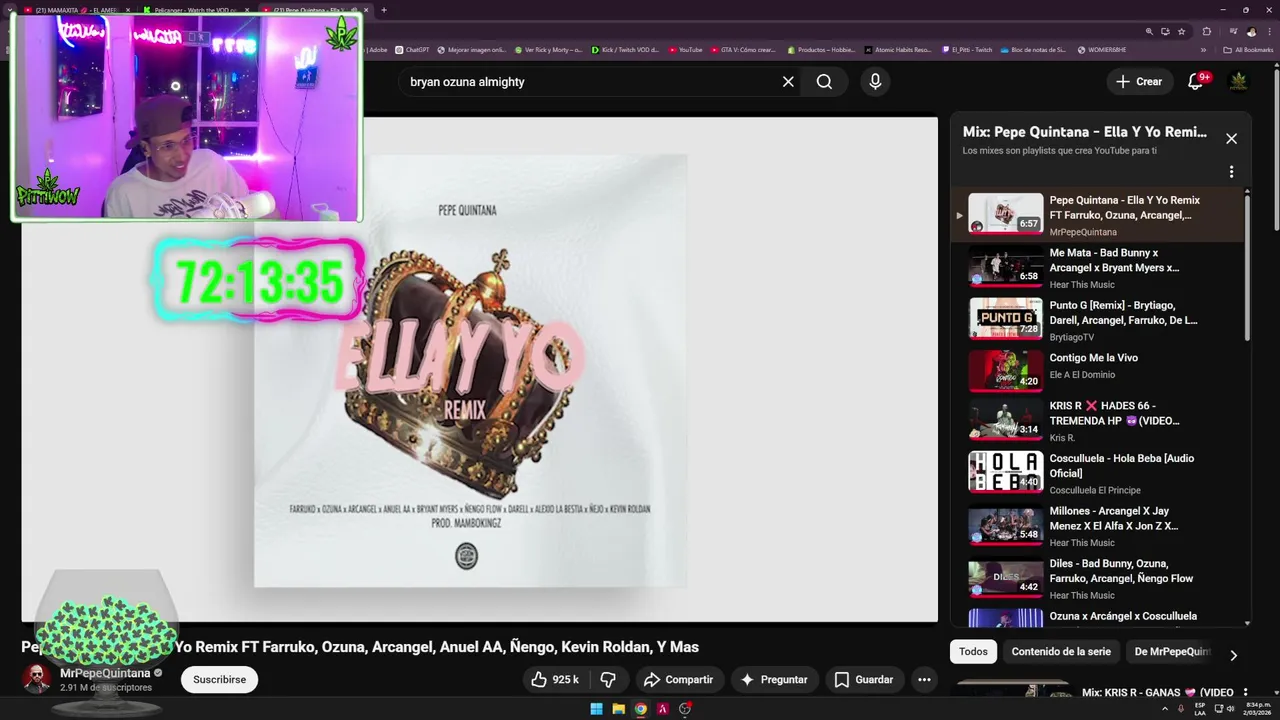Open the OBS taskbar icon
This screenshot has width=1280, height=720.
(x=685, y=709)
